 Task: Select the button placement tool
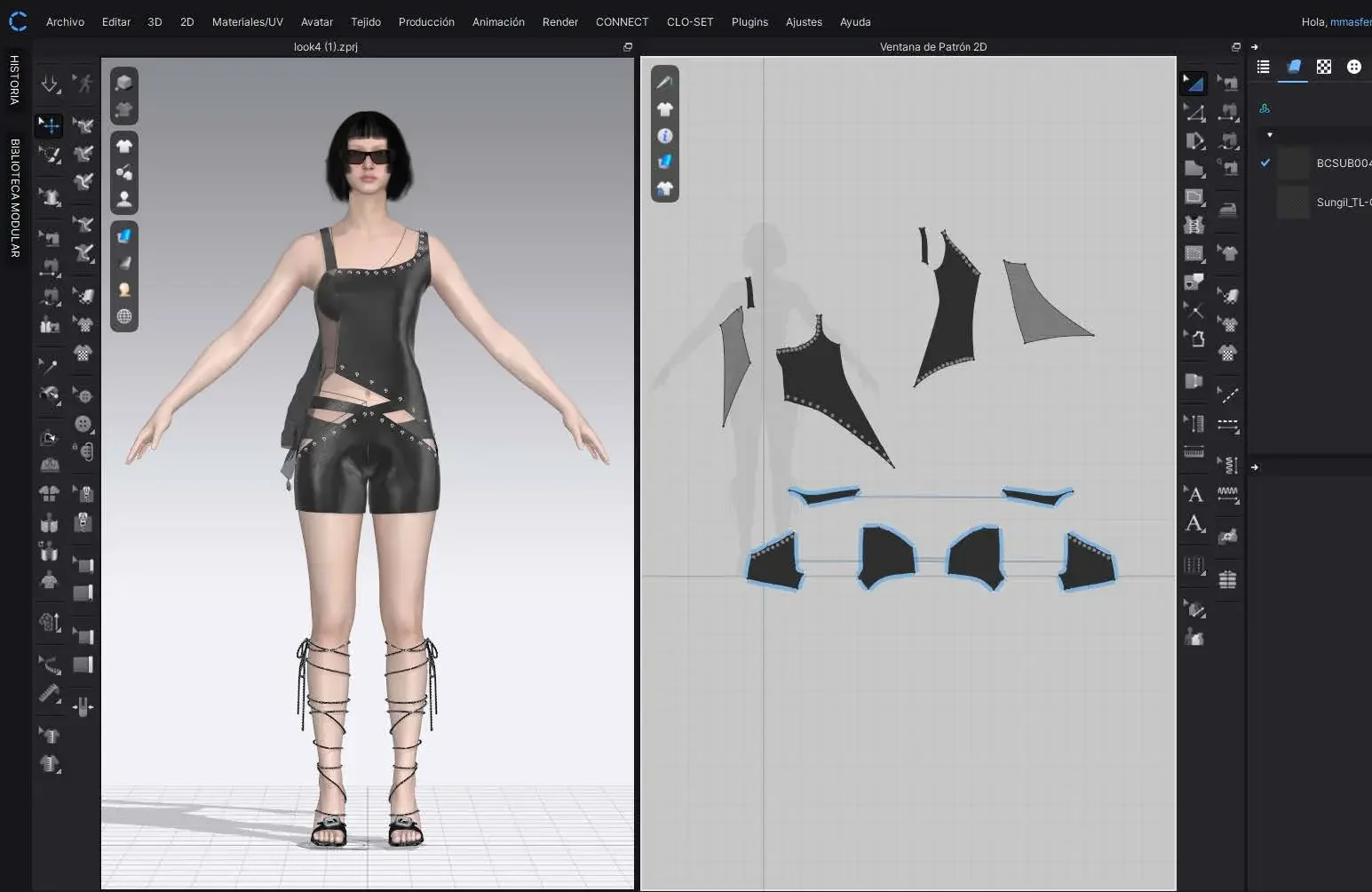(x=83, y=423)
